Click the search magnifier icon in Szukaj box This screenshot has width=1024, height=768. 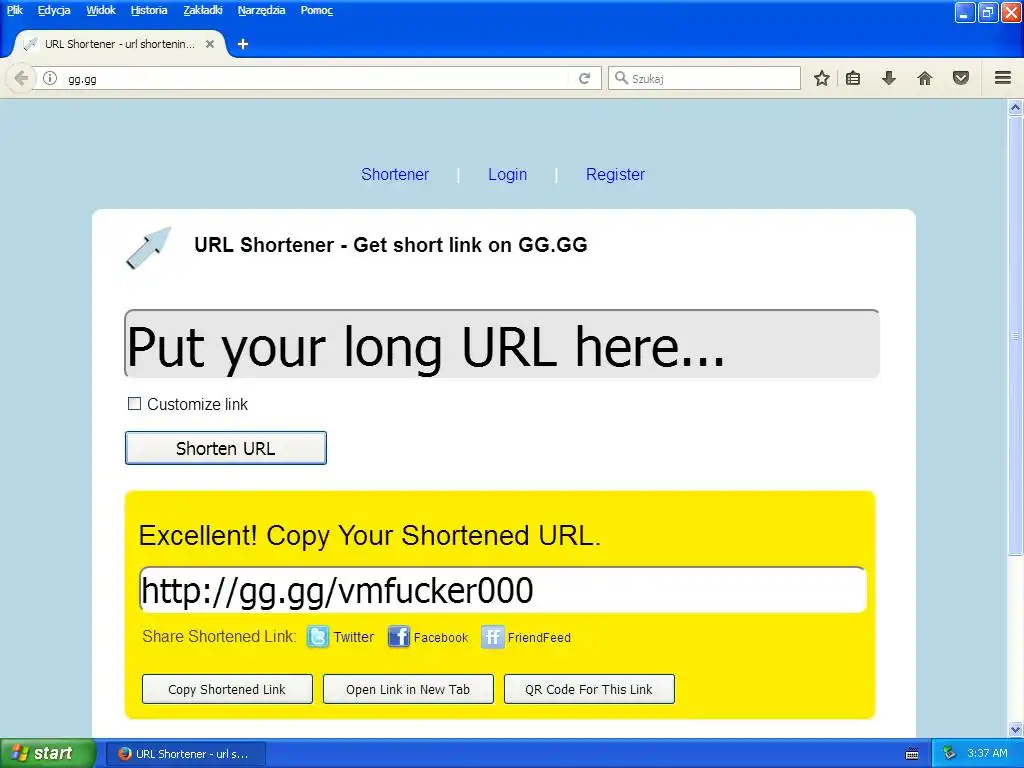tap(621, 78)
